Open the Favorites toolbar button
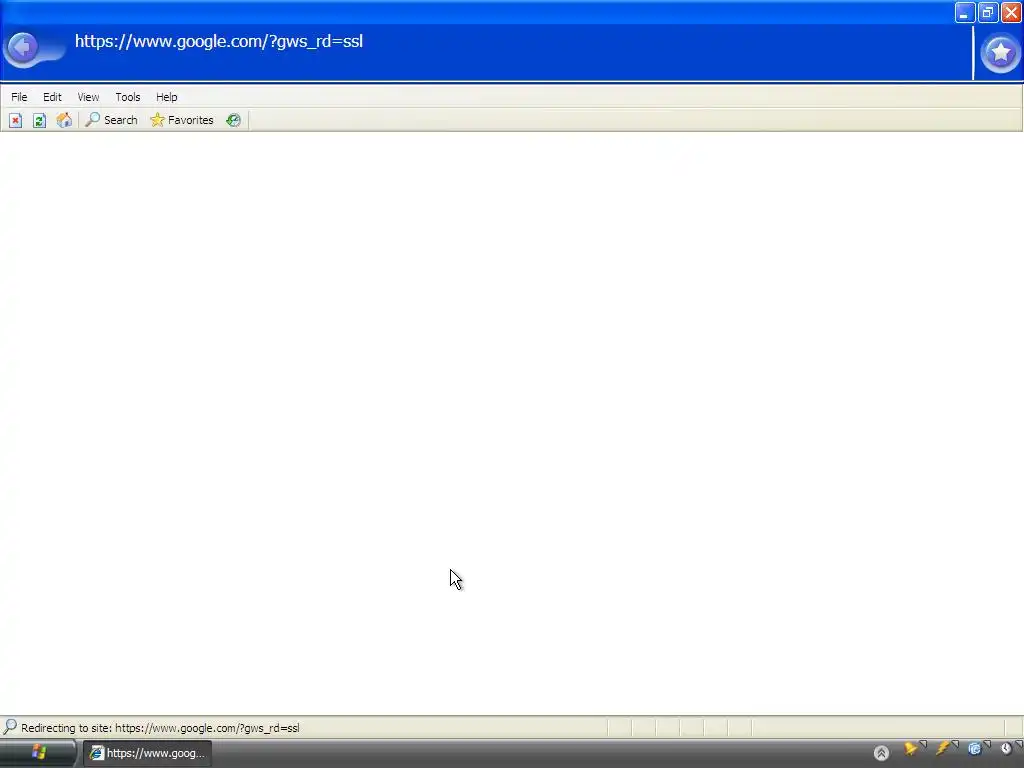 (182, 120)
